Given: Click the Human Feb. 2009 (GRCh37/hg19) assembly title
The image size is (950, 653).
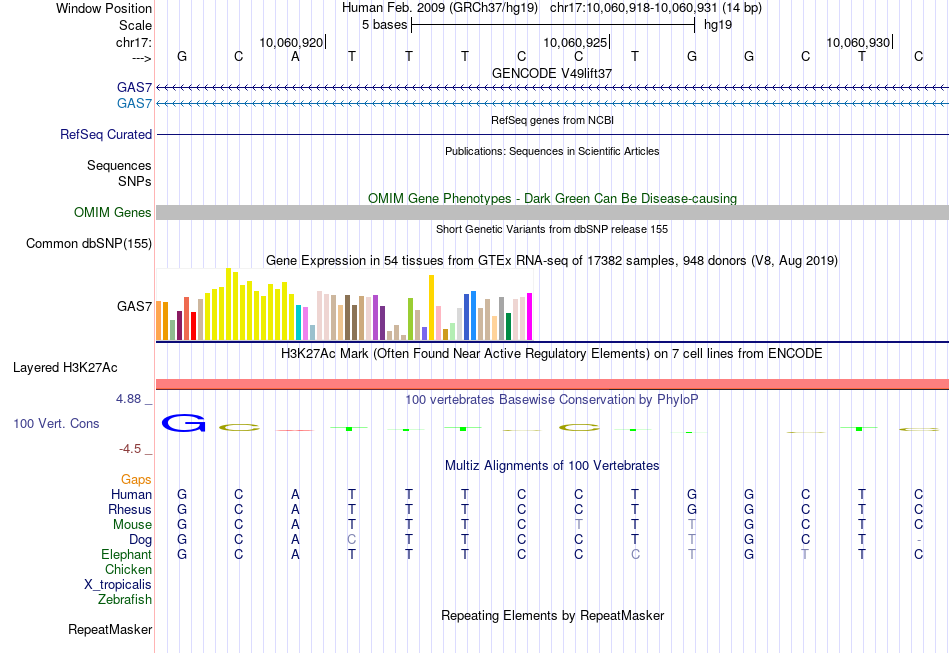Looking at the screenshot, I should click(440, 8).
